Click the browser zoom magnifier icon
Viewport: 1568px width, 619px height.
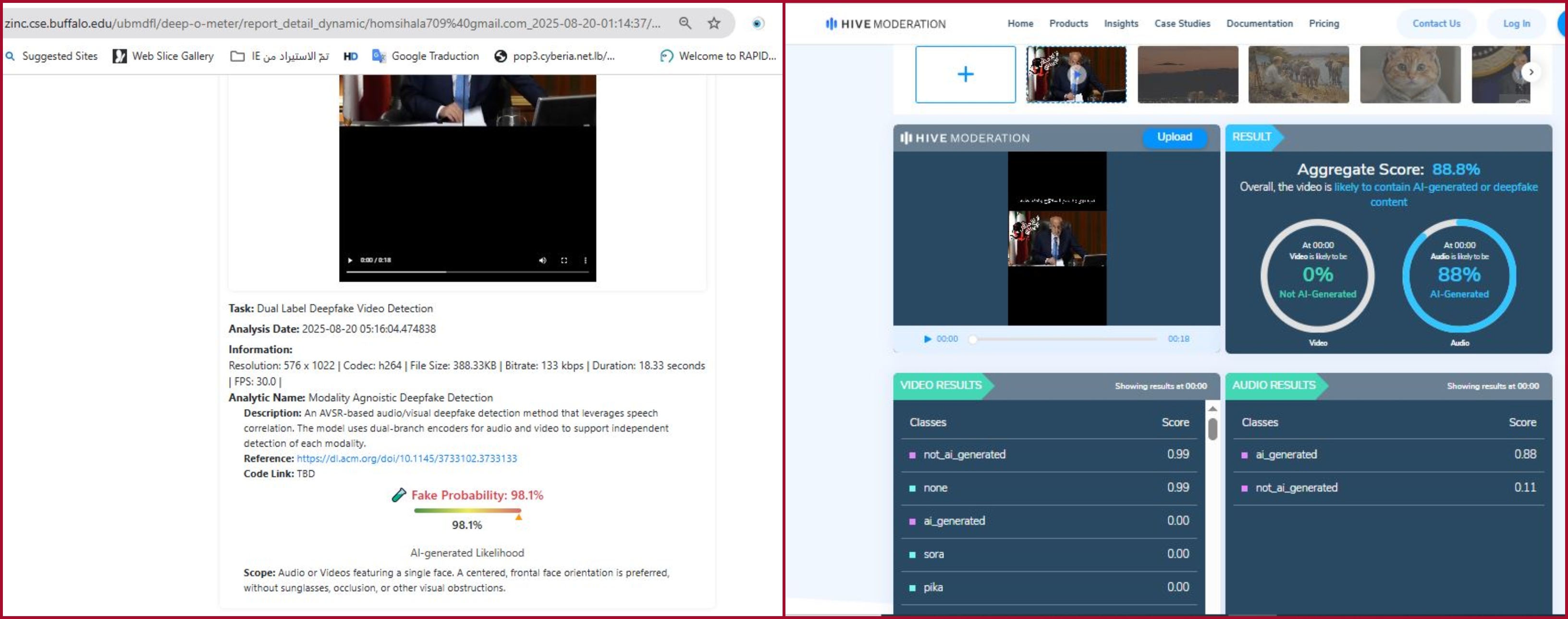[685, 23]
